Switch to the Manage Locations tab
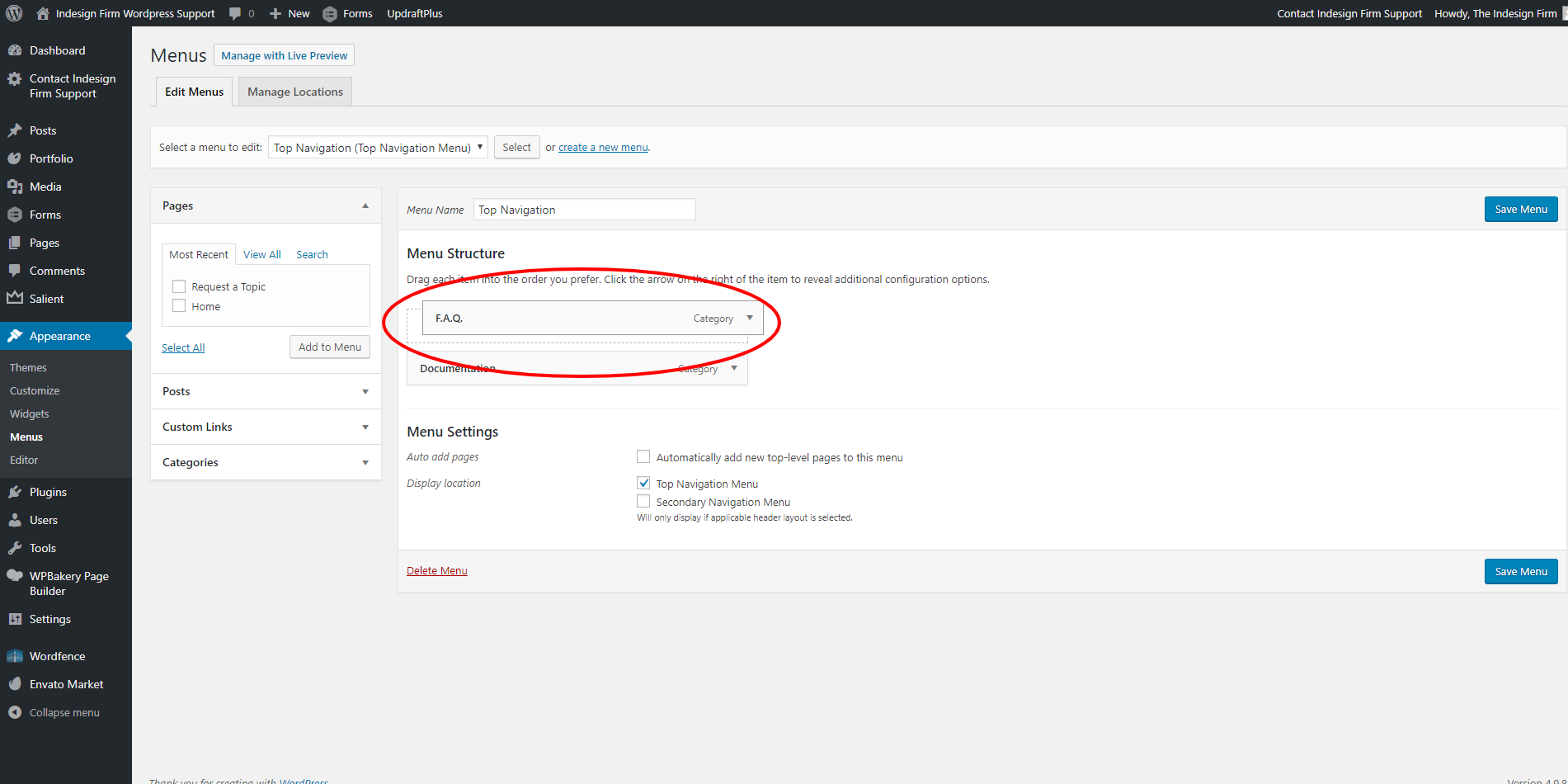Screen dimensions: 1568x784 click(x=294, y=92)
